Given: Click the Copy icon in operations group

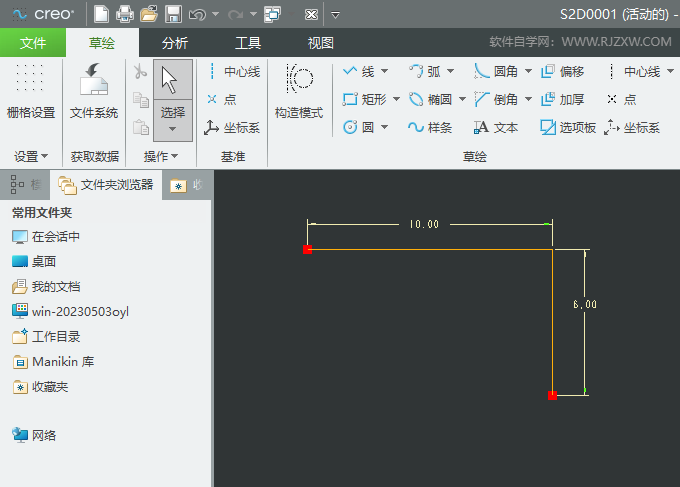Looking at the screenshot, I should click(141, 100).
